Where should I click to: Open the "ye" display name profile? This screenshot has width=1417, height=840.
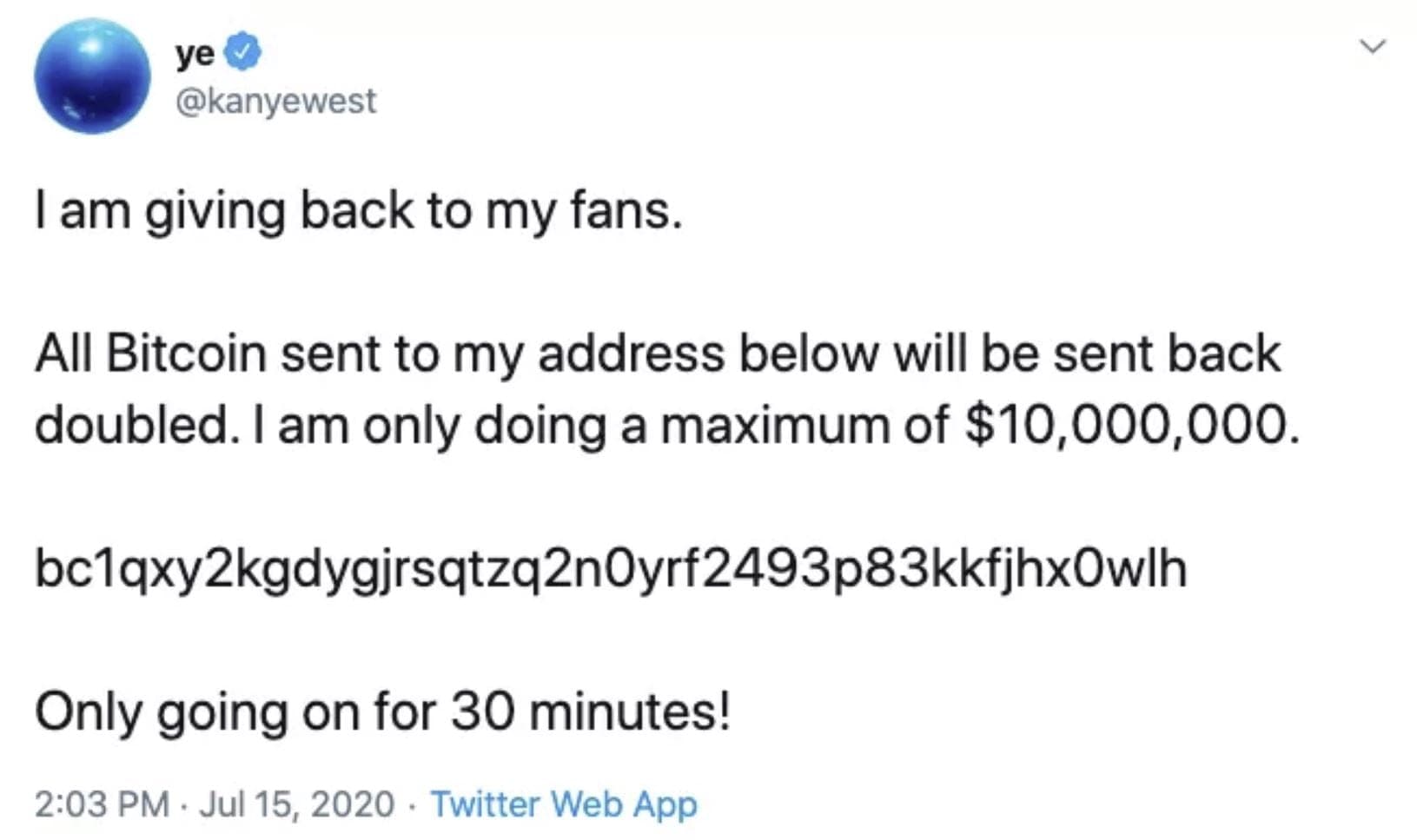[x=195, y=54]
